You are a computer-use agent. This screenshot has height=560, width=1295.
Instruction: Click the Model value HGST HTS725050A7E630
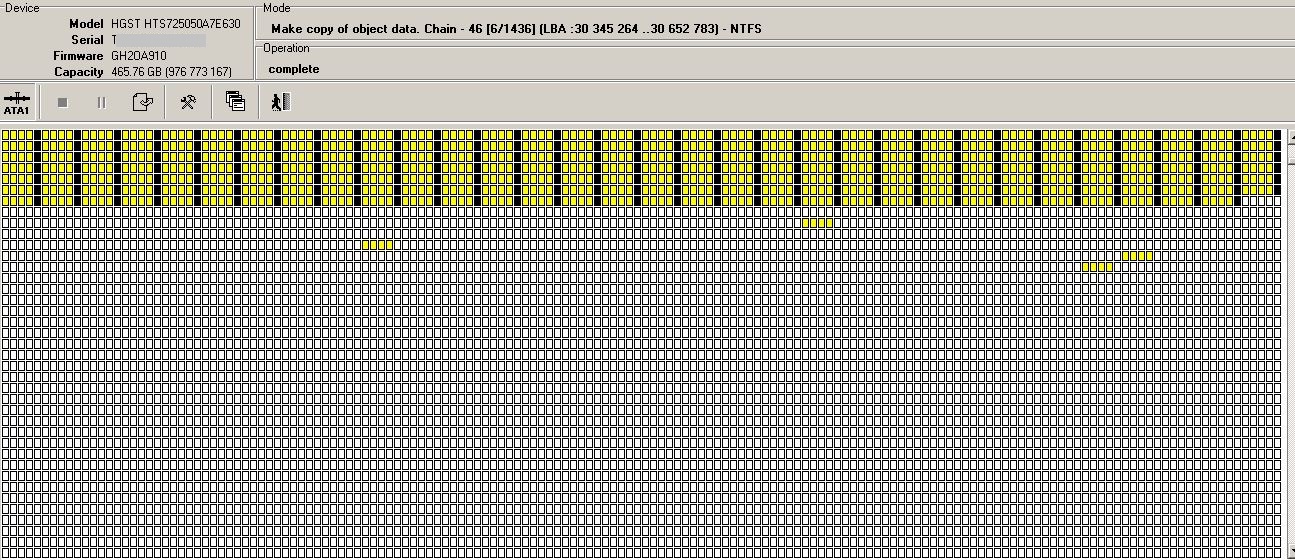click(175, 23)
